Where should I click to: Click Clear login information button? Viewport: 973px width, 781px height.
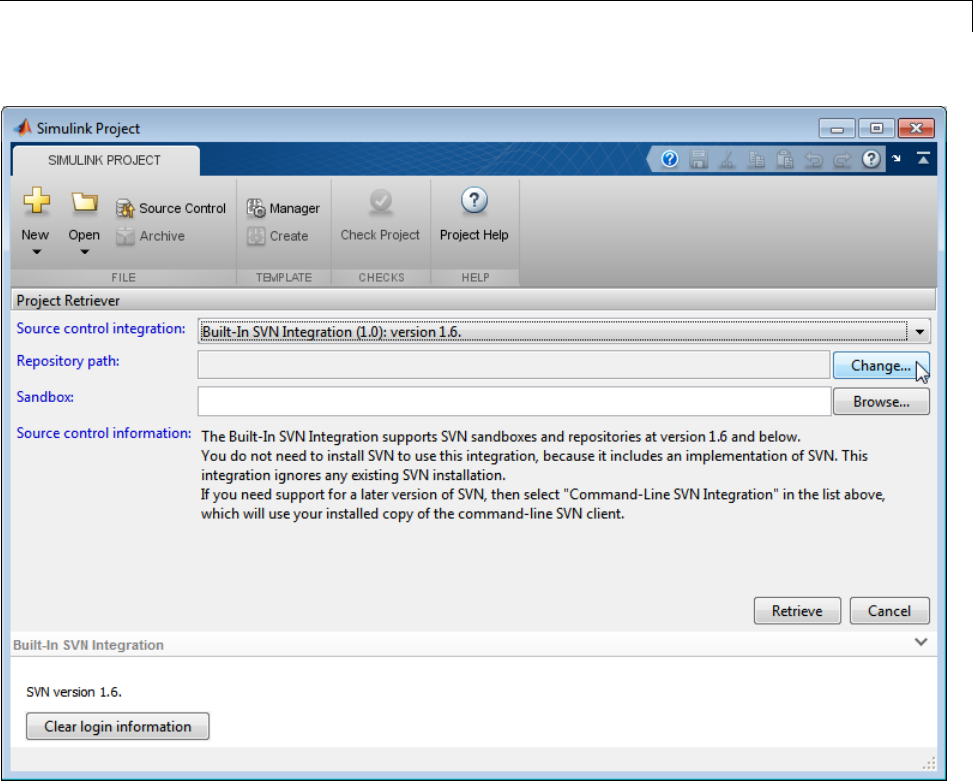(x=118, y=726)
